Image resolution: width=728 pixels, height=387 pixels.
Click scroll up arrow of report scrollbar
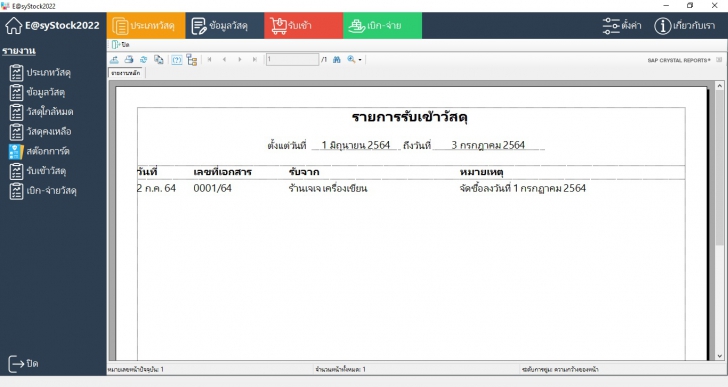pyautogui.click(x=720, y=86)
